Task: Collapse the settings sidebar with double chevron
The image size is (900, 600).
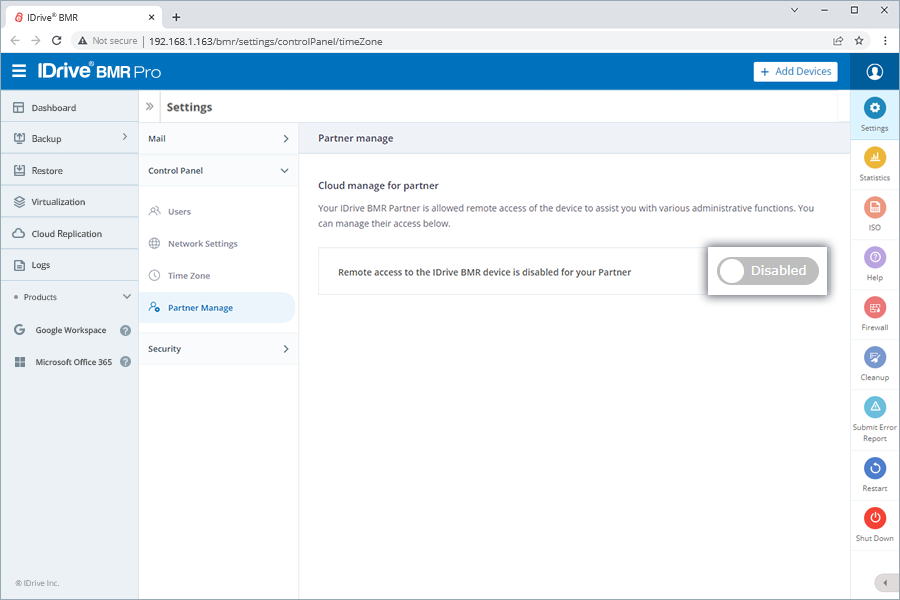Action: [x=149, y=106]
